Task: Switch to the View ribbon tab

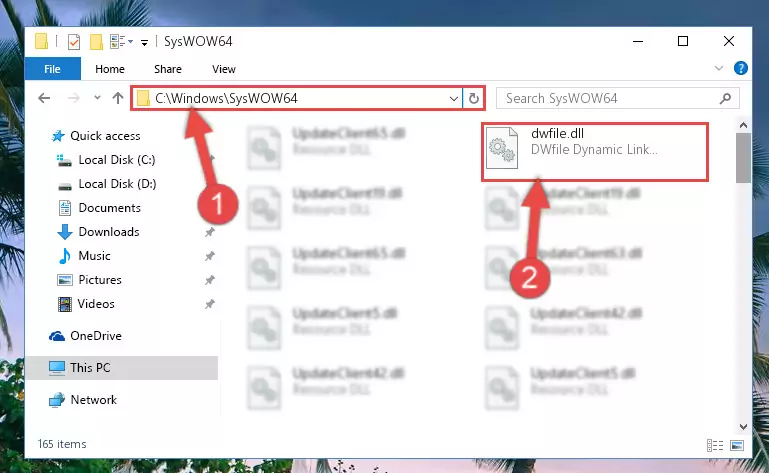Action: point(224,69)
